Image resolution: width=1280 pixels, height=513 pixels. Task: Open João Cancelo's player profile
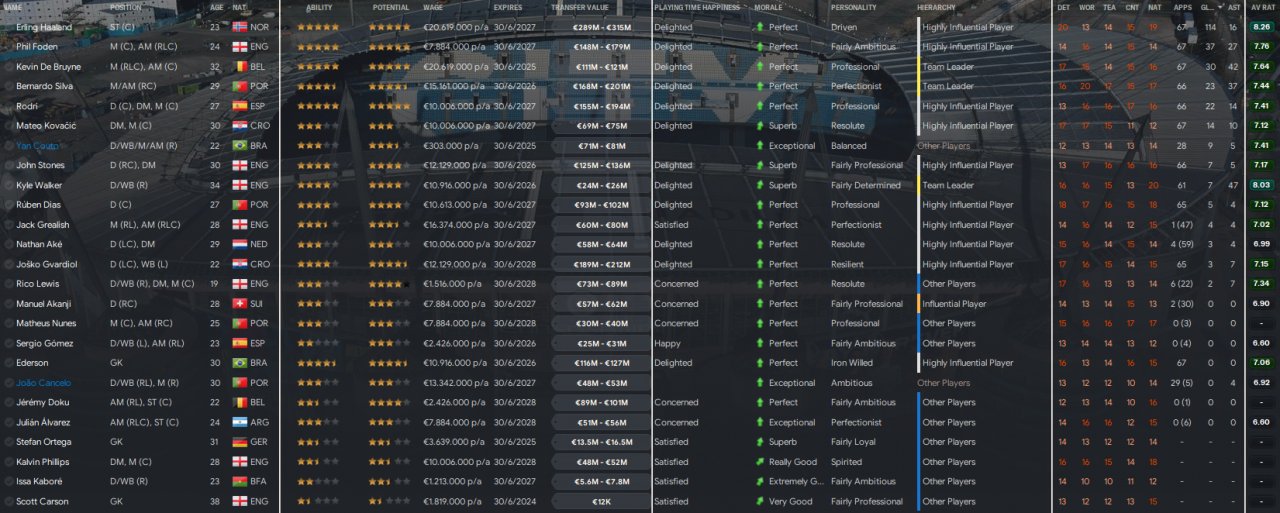pyautogui.click(x=43, y=383)
